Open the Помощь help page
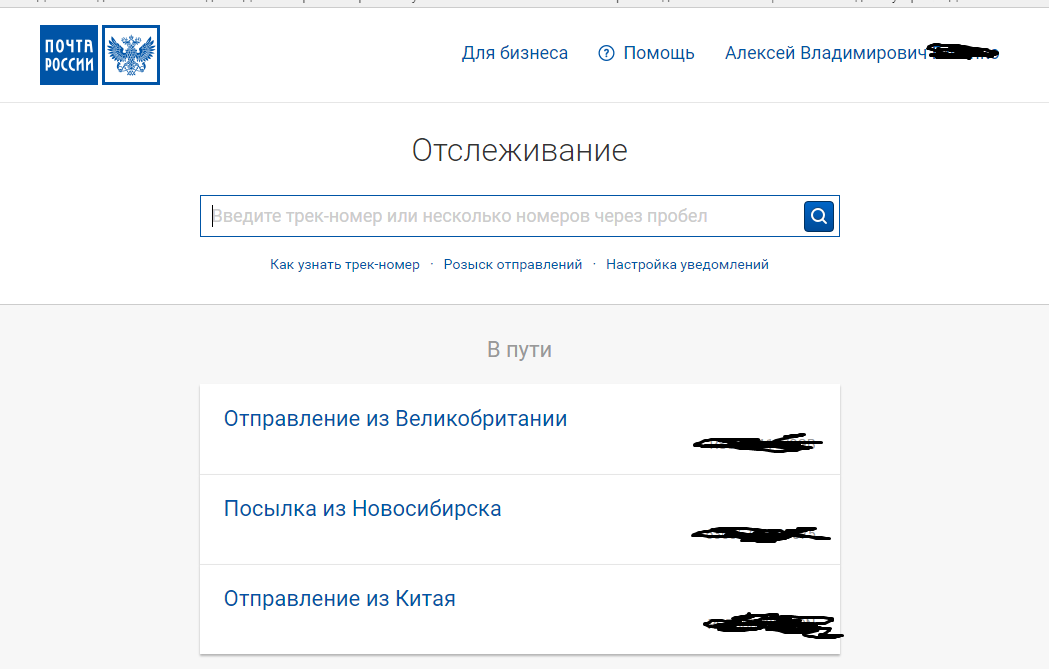Viewport: 1049px width, 669px height. click(658, 53)
